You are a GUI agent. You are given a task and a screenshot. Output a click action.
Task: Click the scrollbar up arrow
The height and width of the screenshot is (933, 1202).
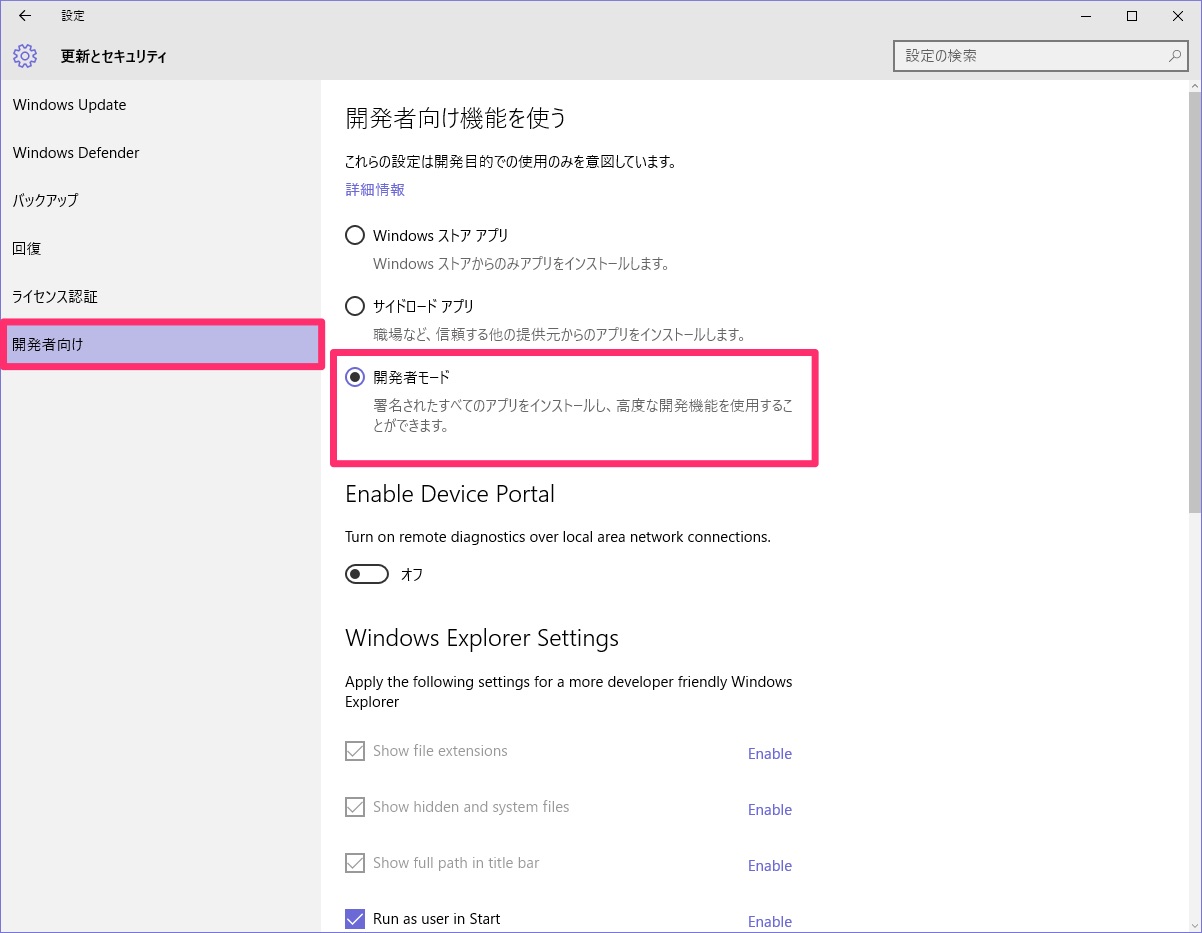(1194, 87)
